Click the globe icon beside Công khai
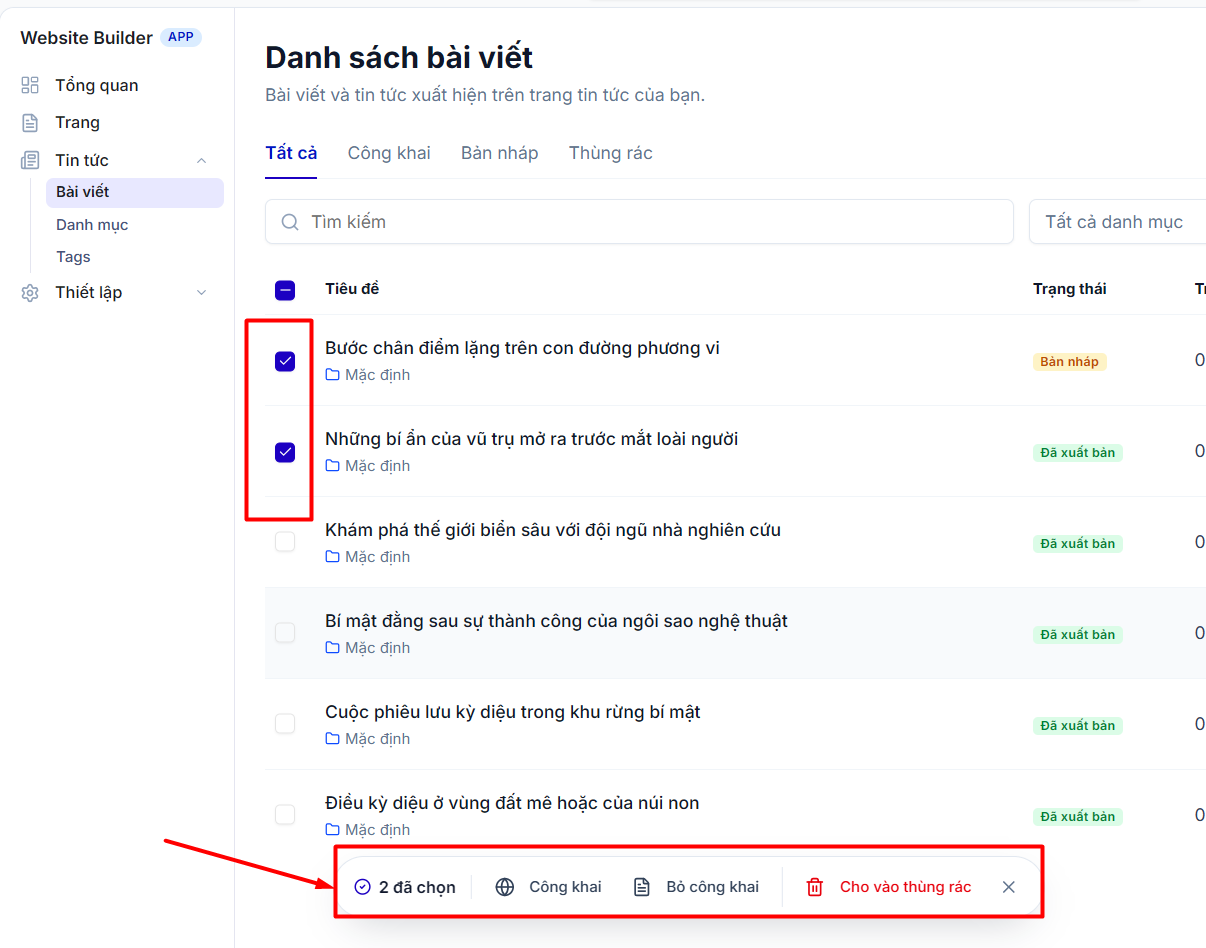Image resolution: width=1206 pixels, height=948 pixels. click(x=505, y=887)
